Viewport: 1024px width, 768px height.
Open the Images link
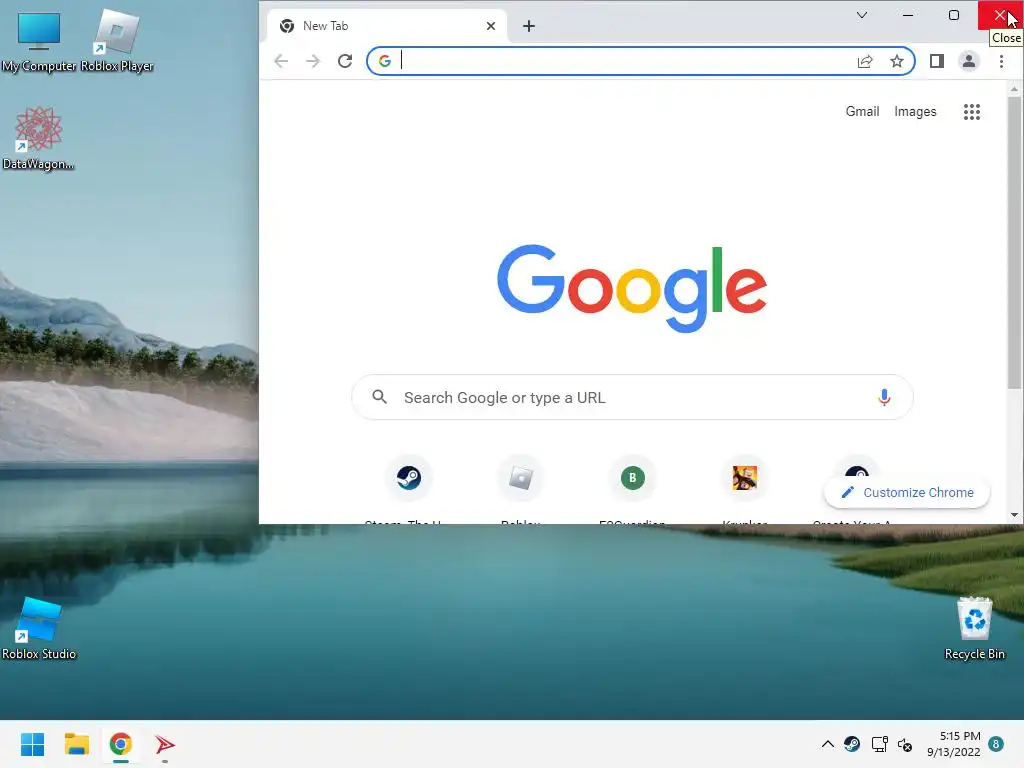click(x=915, y=112)
